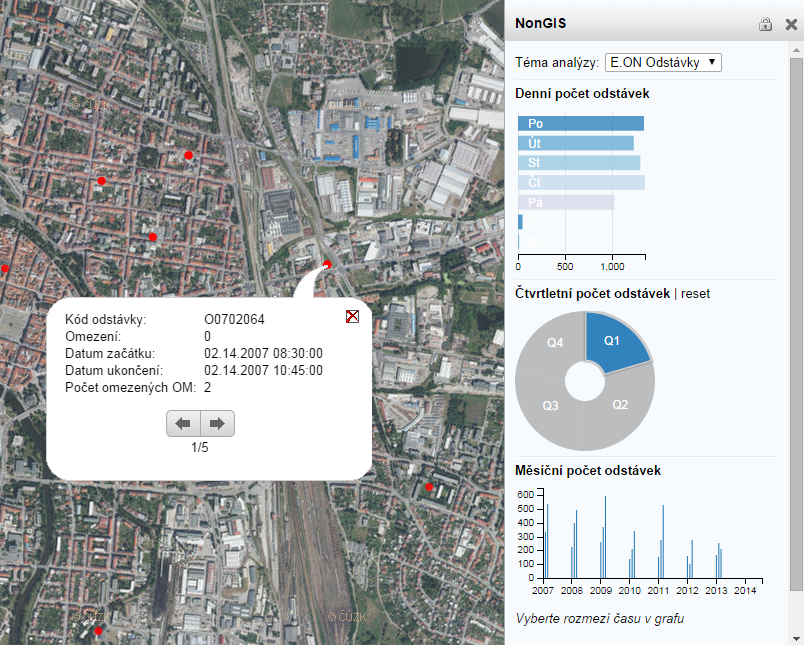Click the scroll-up arrow of the panel scrollbar
Viewport: 804px width, 645px height.
click(x=796, y=50)
